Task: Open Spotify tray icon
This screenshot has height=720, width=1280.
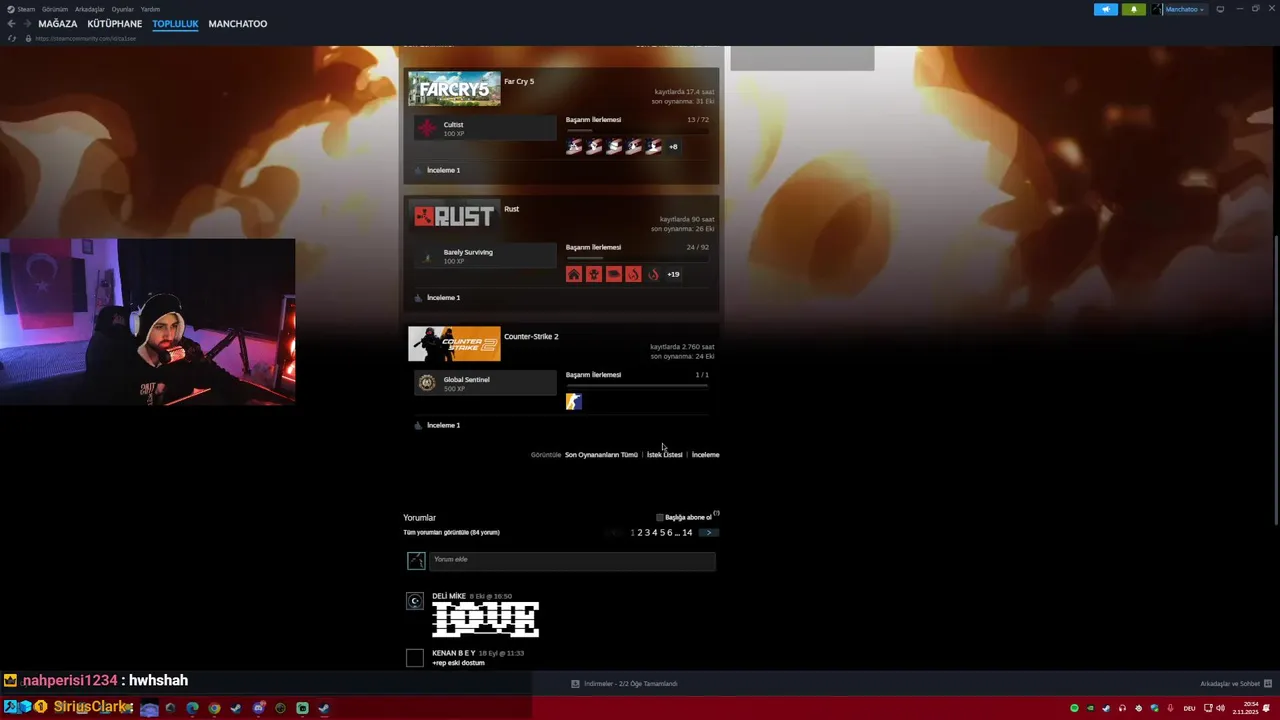Action: tap(1074, 708)
